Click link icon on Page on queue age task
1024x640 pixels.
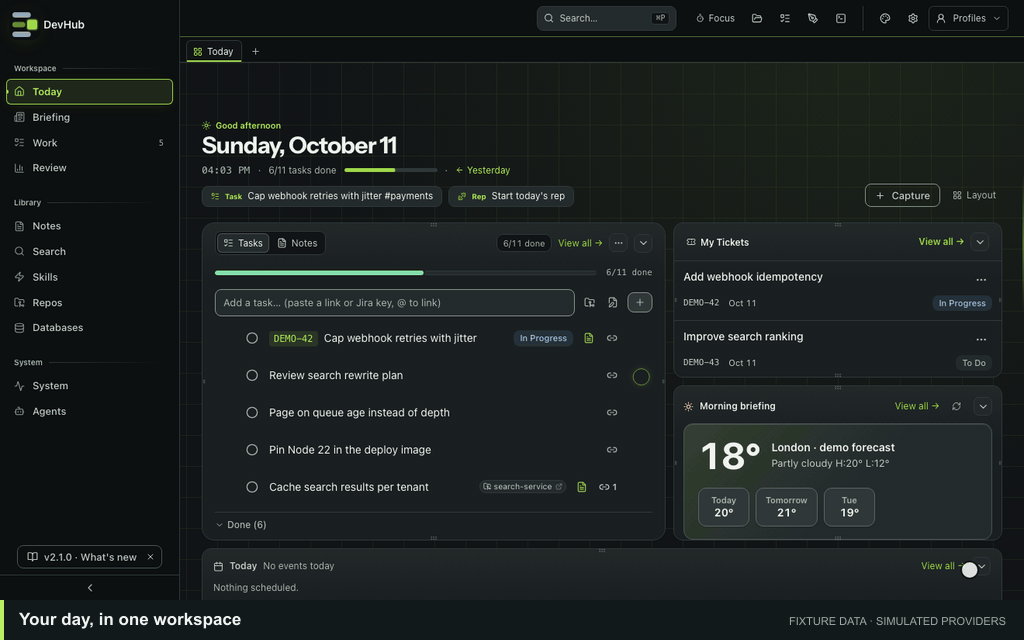pyautogui.click(x=612, y=413)
